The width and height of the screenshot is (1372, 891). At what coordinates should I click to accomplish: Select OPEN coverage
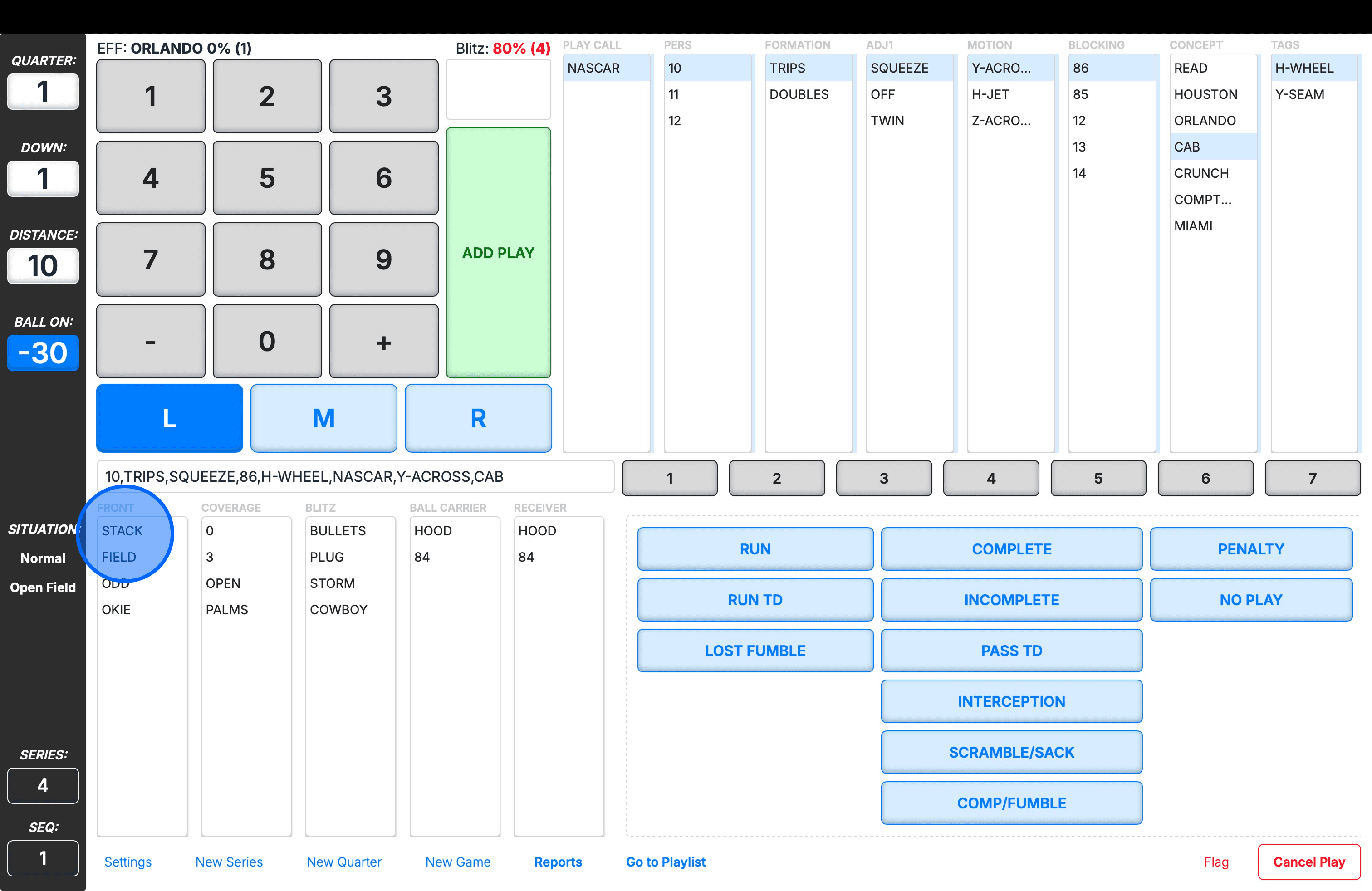246,583
